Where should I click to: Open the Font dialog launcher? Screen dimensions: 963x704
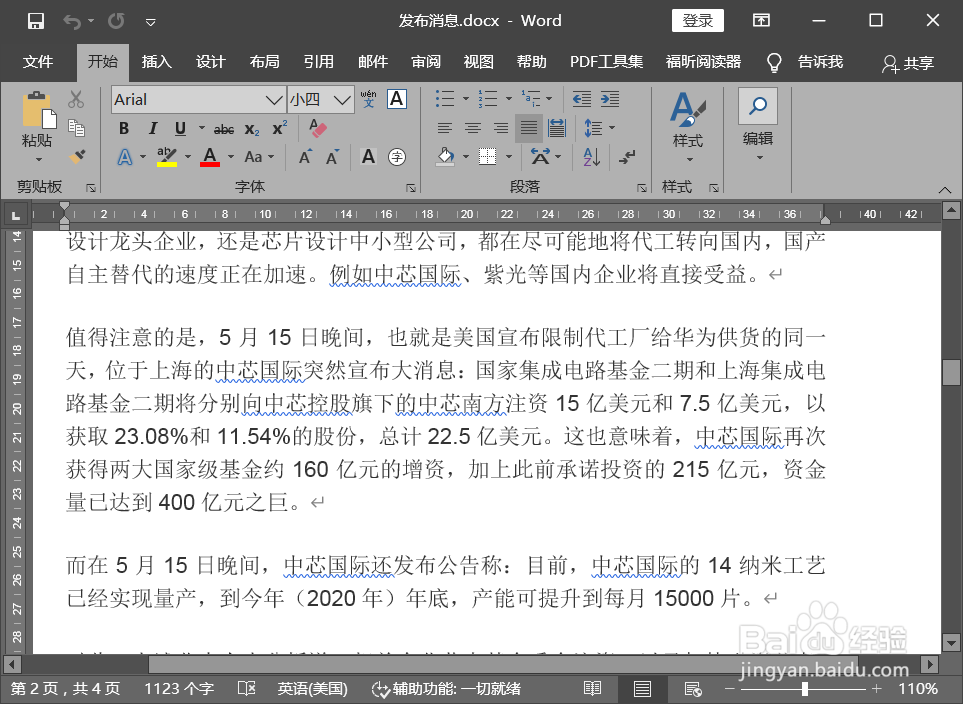(411, 188)
